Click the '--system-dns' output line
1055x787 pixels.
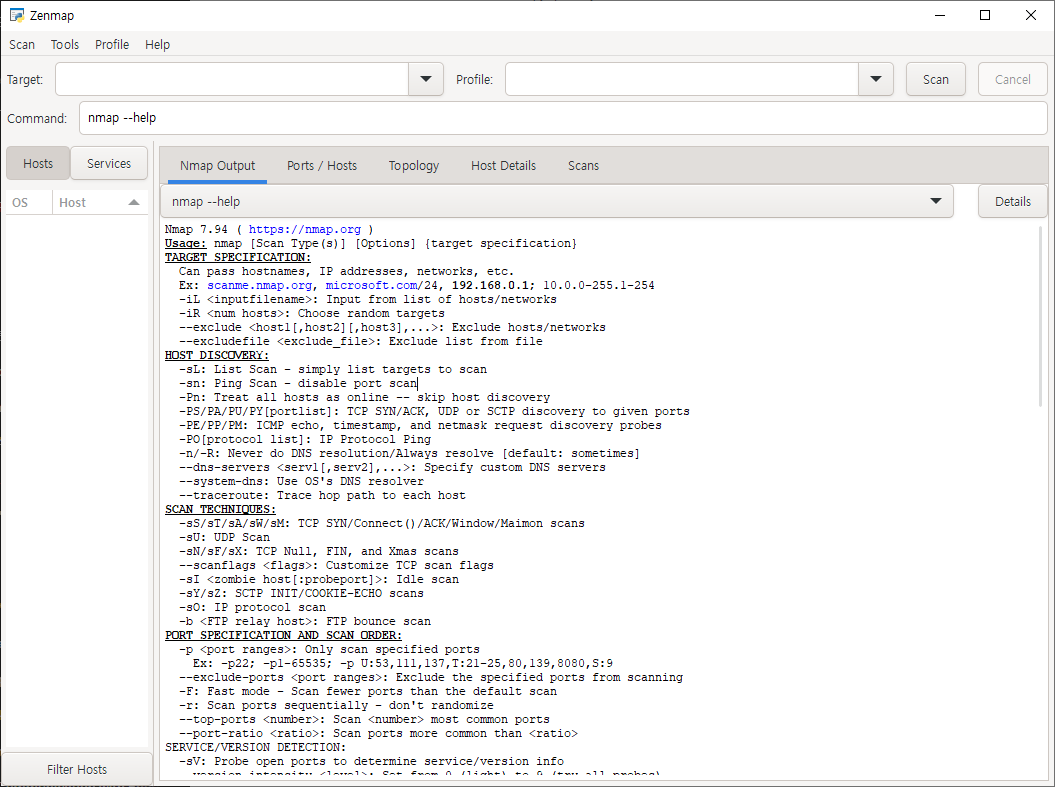[x=301, y=482]
